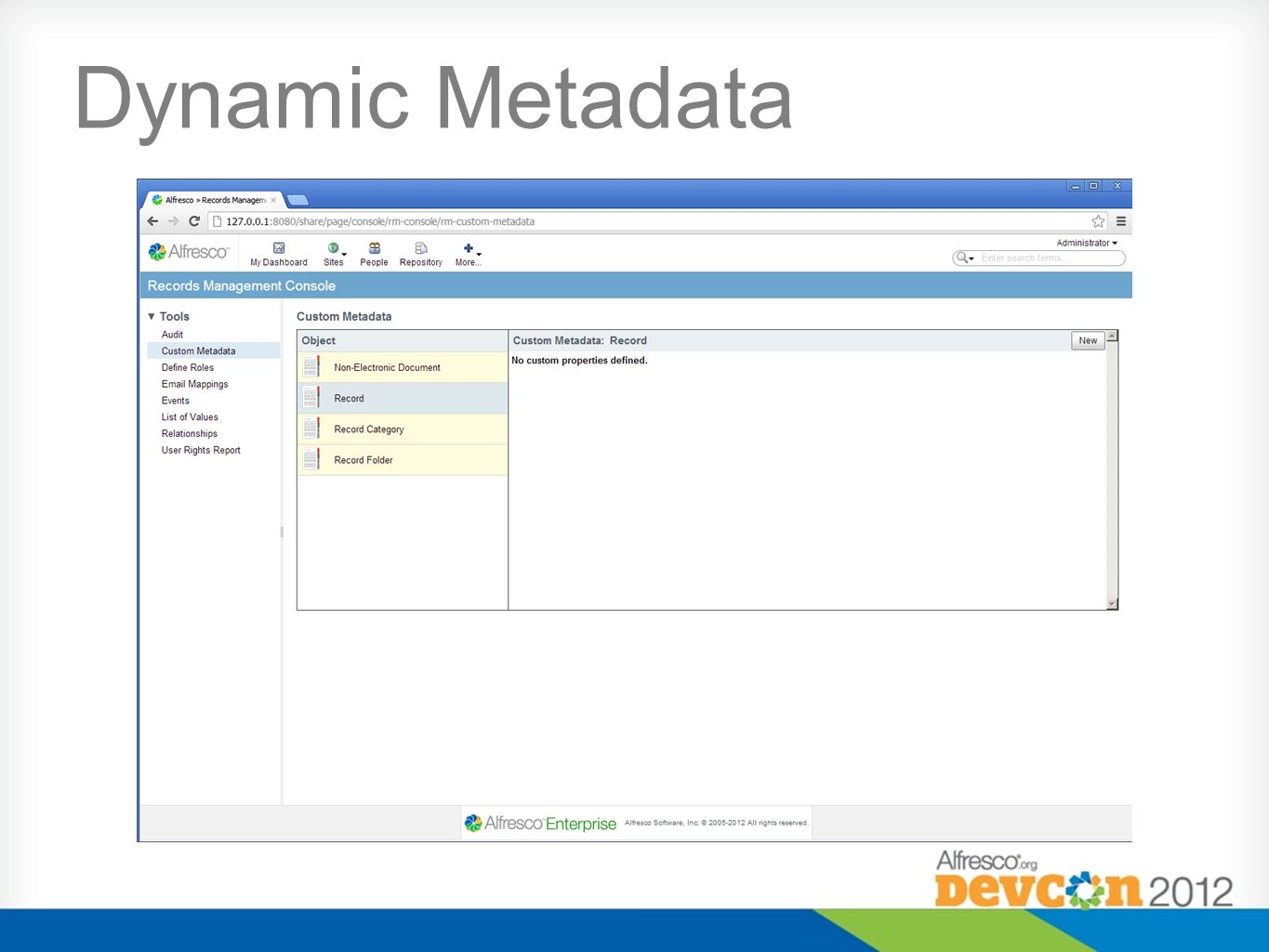Select Record Category object
Viewport: 1269px width, 952px height.
pyautogui.click(x=403, y=429)
